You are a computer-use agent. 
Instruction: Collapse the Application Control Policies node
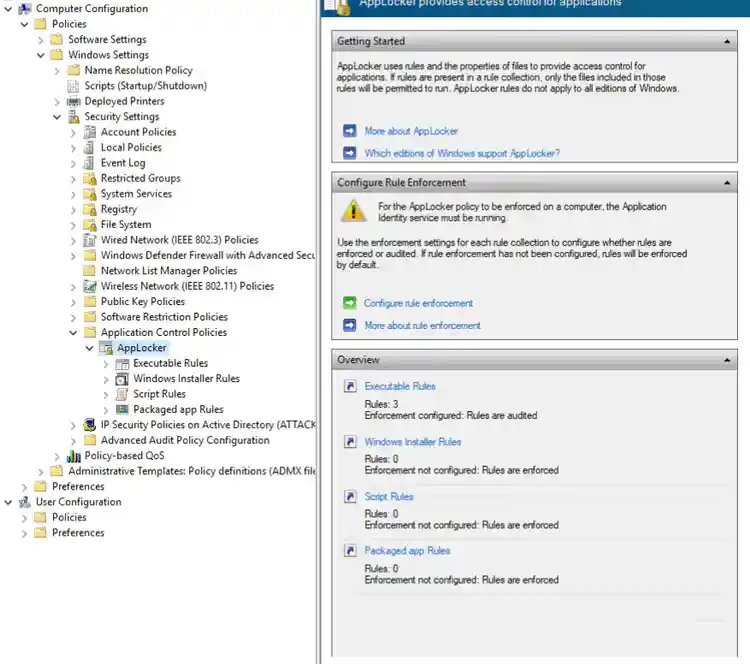pyautogui.click(x=73, y=333)
